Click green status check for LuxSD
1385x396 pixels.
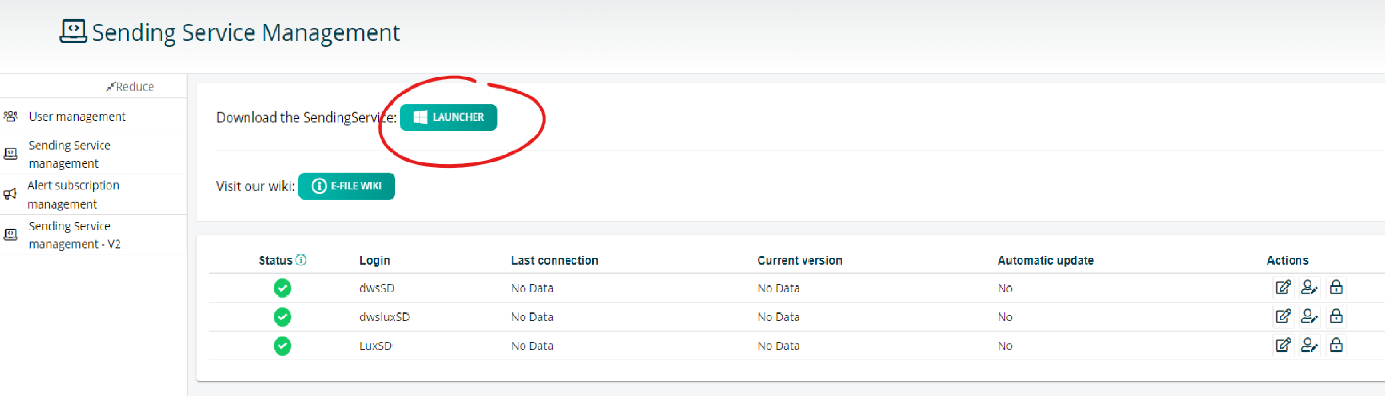click(x=283, y=346)
